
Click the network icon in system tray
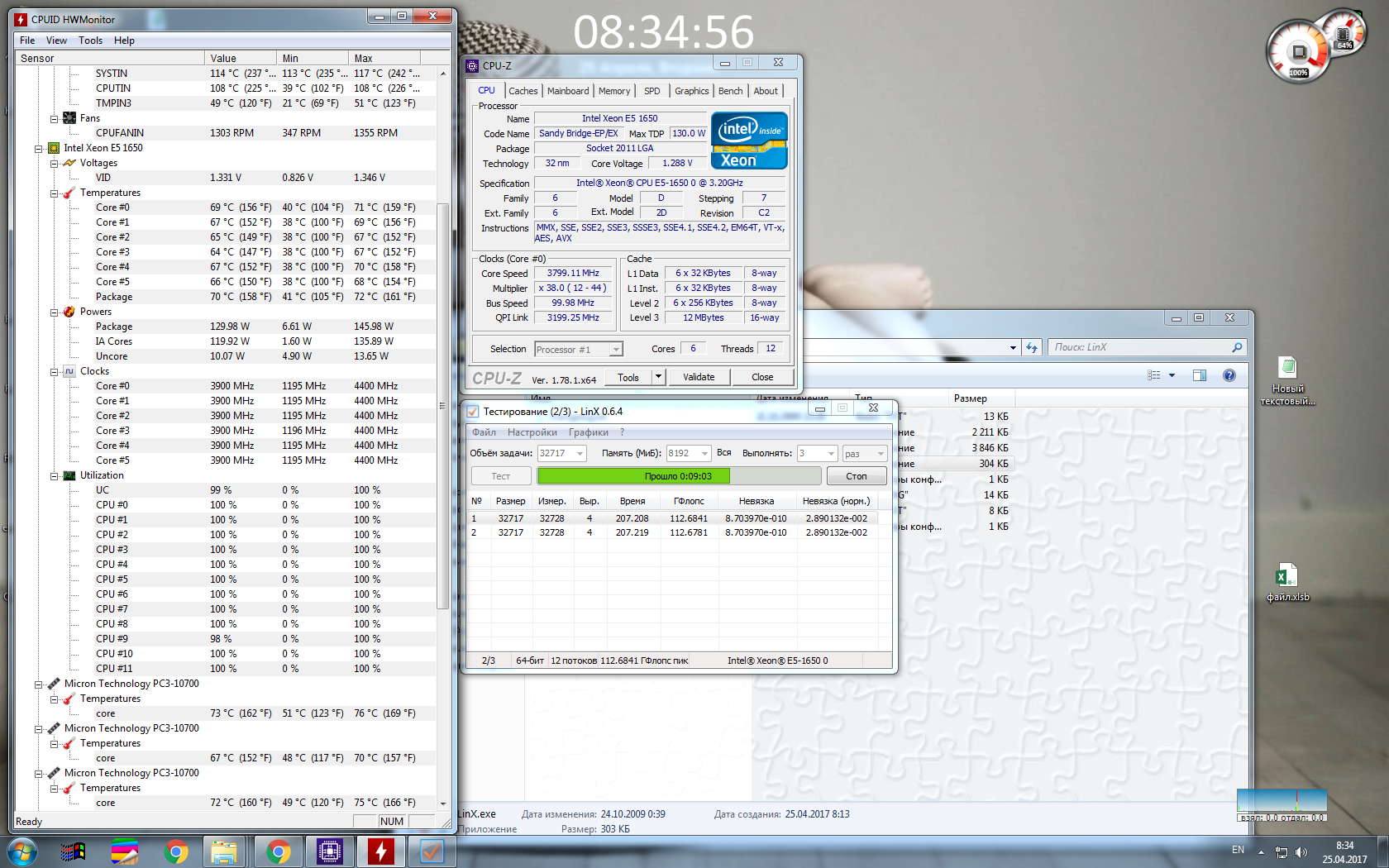click(1282, 852)
